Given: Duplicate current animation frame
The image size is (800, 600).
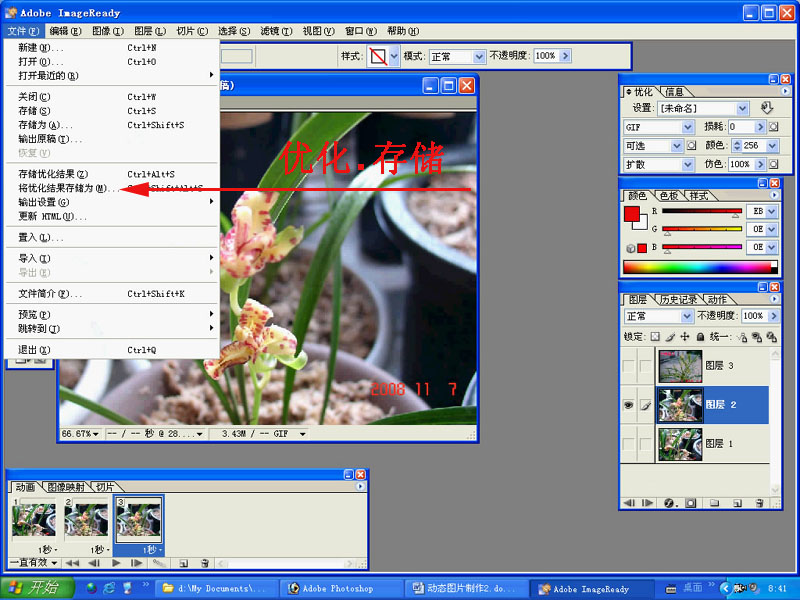Looking at the screenshot, I should coord(183,563).
